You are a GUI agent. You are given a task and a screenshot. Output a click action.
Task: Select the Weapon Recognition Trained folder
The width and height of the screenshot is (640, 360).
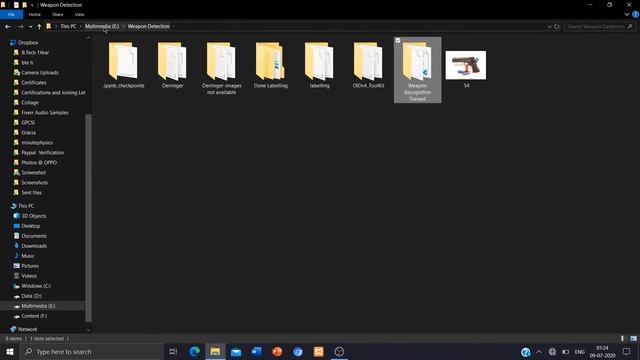click(418, 70)
